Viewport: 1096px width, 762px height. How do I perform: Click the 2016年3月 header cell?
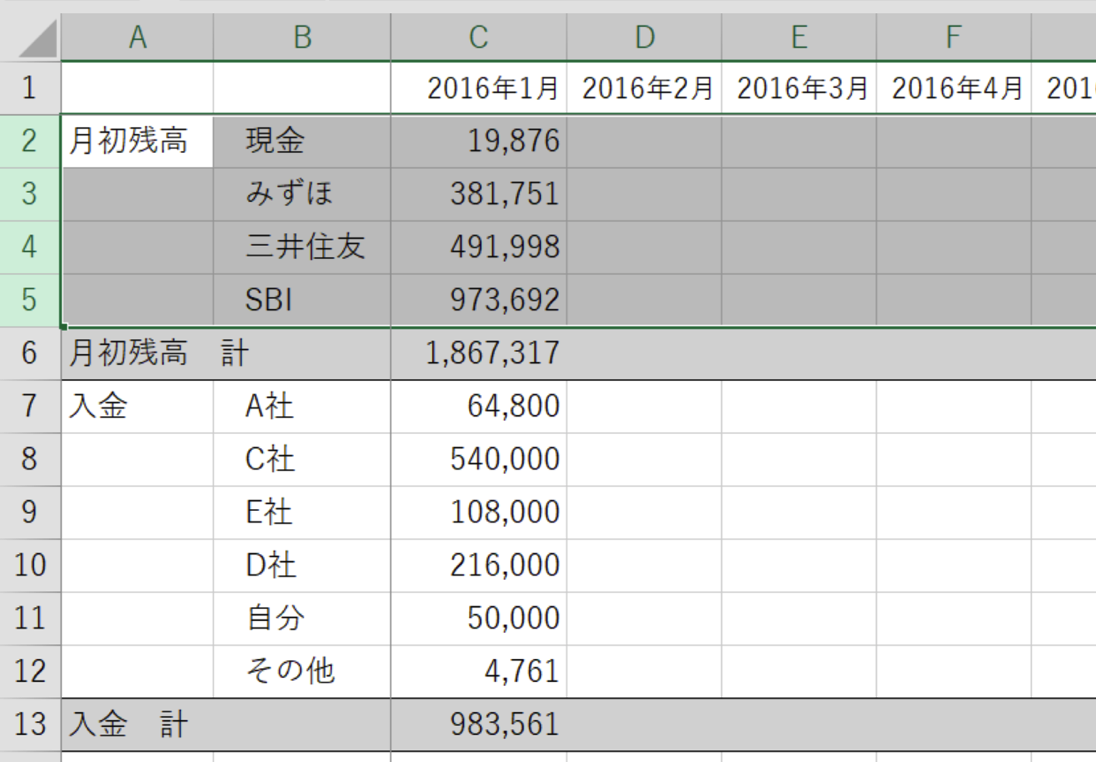point(799,88)
